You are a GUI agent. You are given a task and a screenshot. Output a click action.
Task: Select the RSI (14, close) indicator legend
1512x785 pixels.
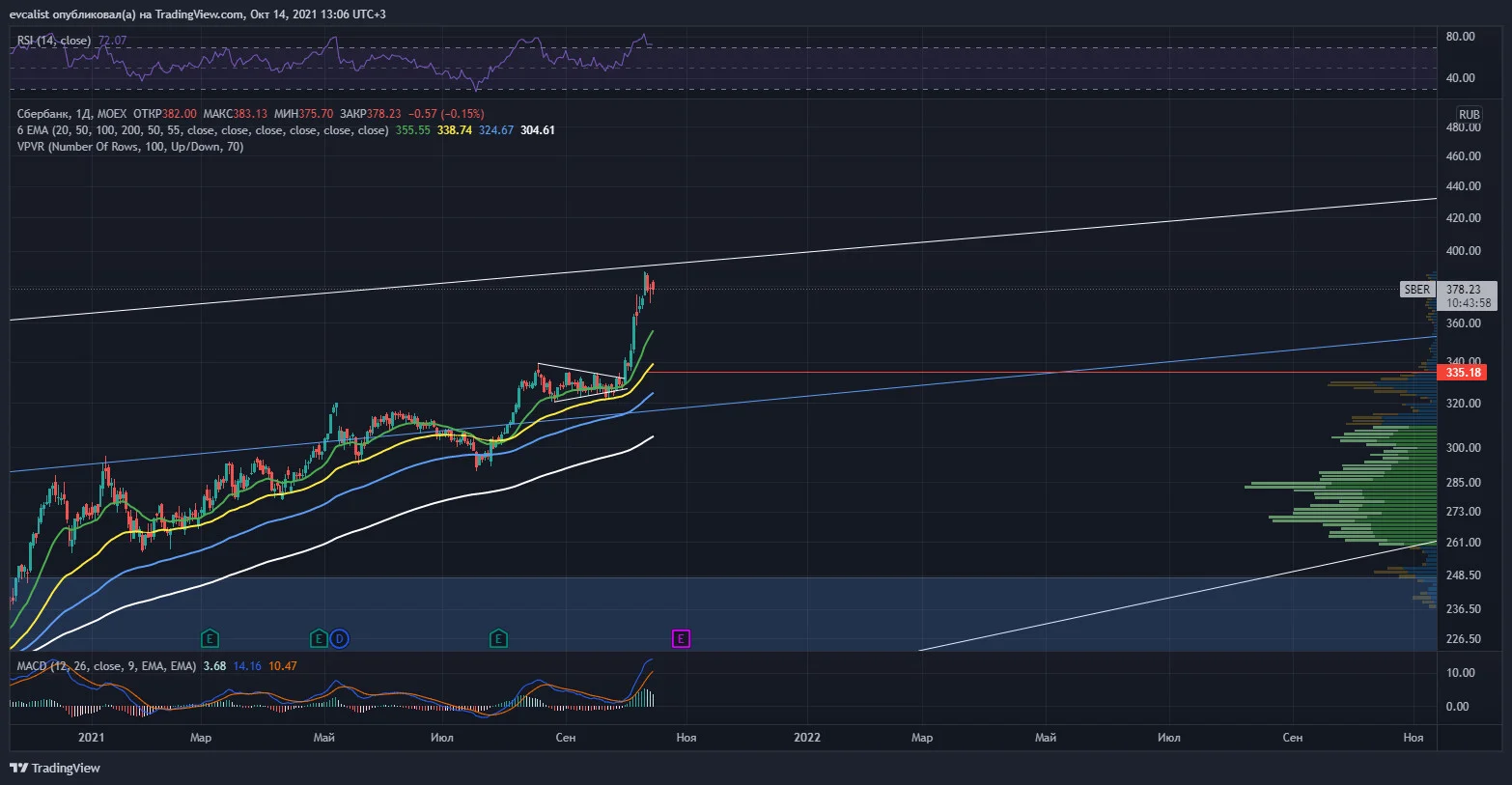click(x=54, y=41)
